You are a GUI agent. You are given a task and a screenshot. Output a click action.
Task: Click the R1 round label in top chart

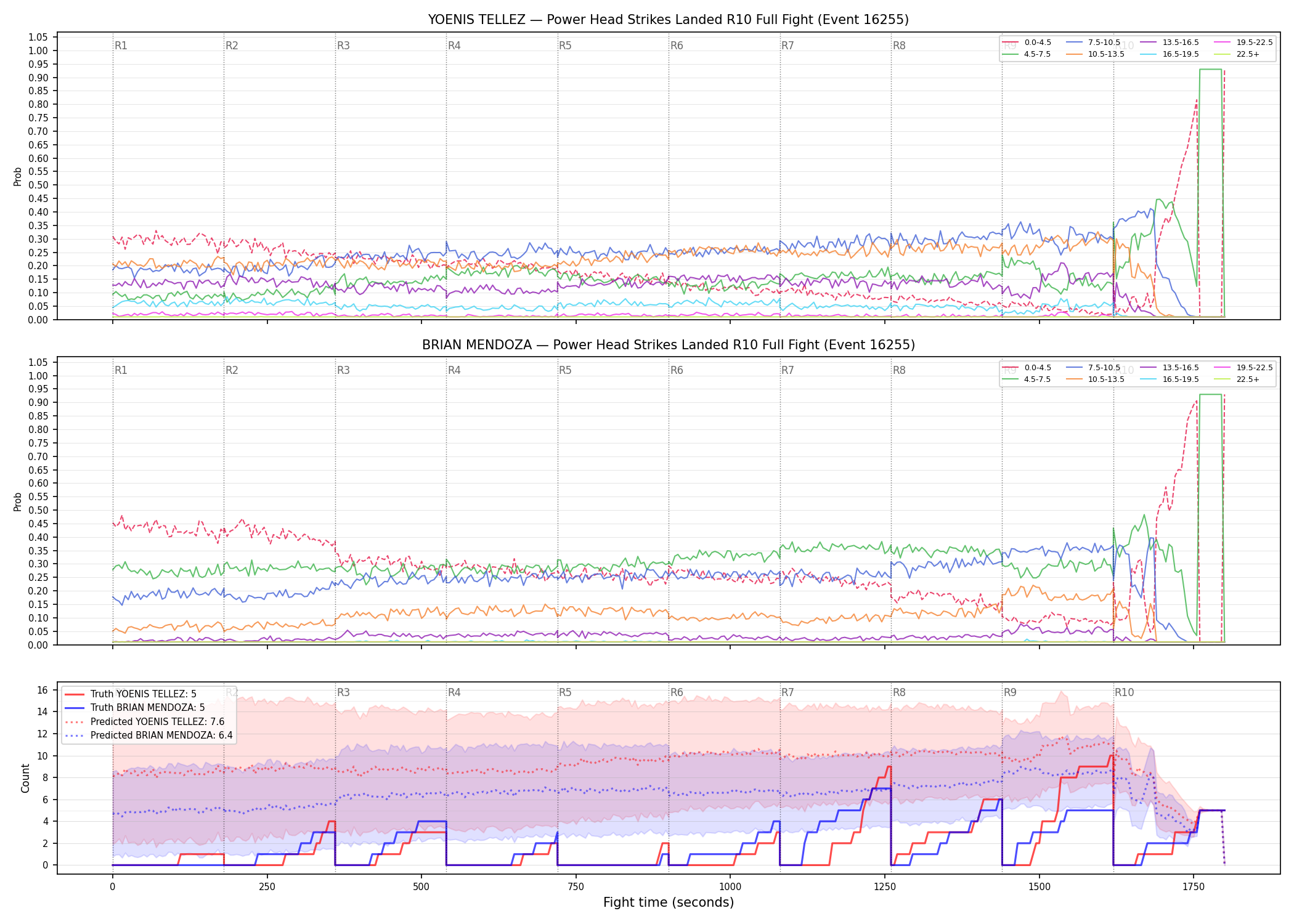pyautogui.click(x=121, y=46)
